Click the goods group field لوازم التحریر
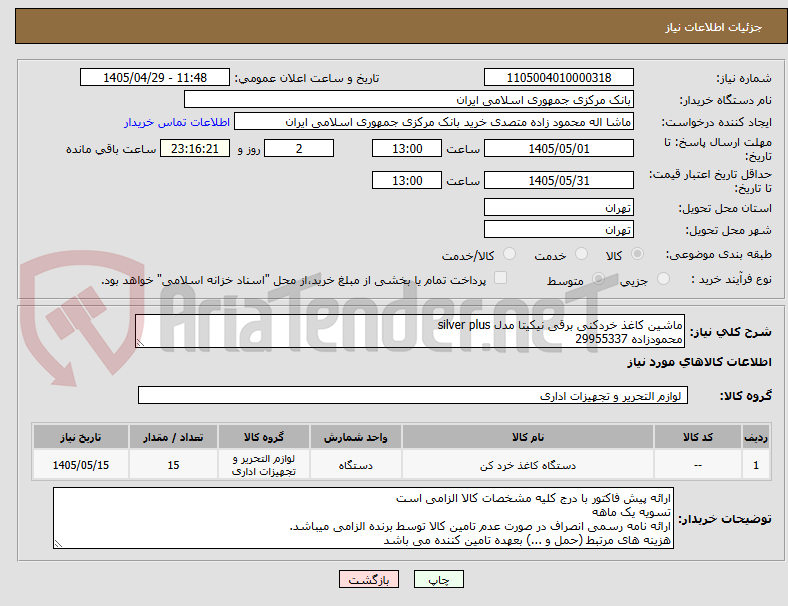Image resolution: width=788 pixels, height=606 pixels. coord(413,395)
